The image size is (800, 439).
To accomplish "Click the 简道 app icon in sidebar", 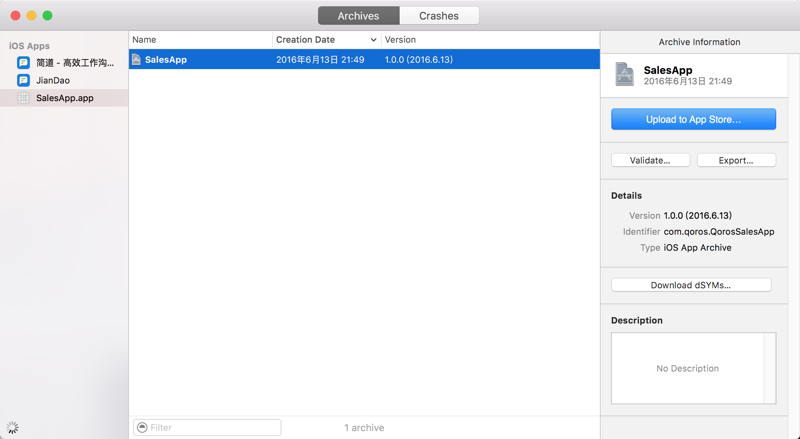I will [23, 63].
